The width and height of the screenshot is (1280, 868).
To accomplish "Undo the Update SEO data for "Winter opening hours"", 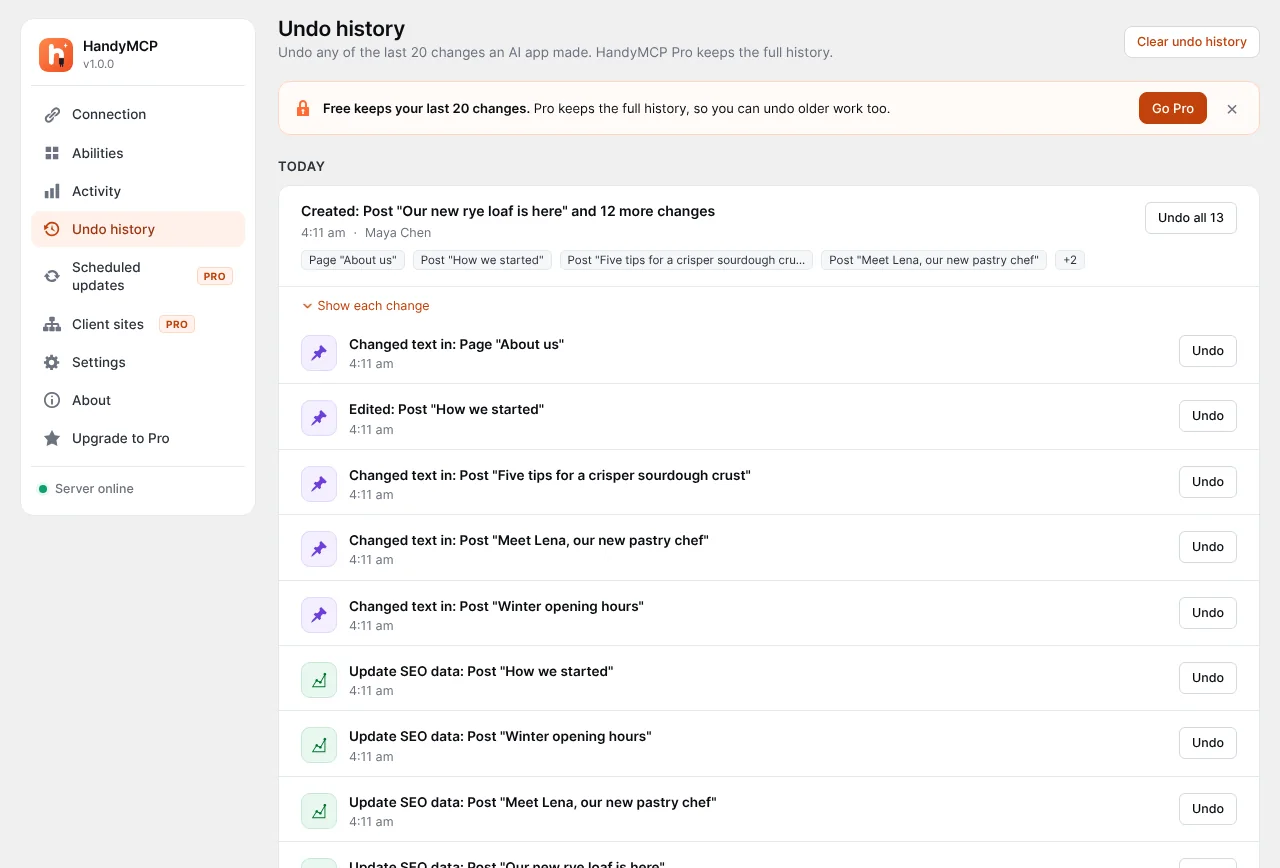I will [x=1208, y=743].
